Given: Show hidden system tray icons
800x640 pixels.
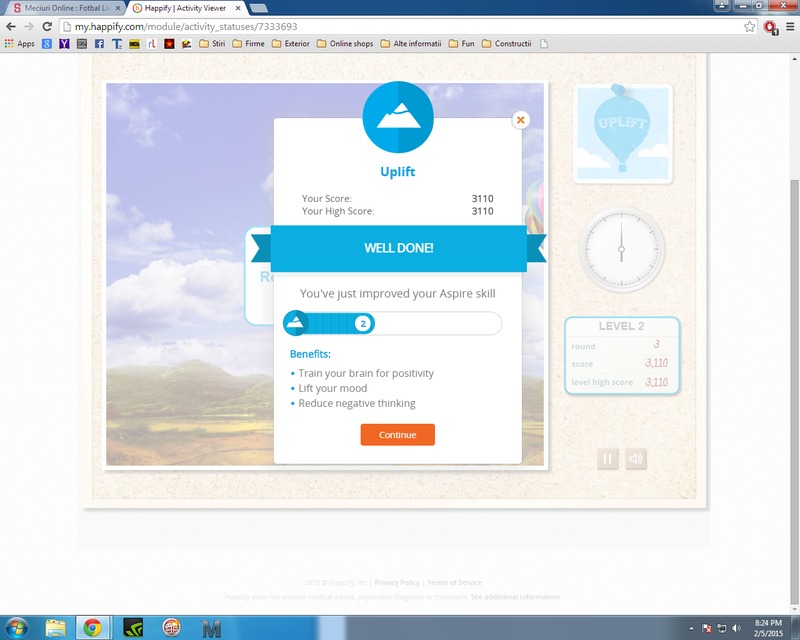Looking at the screenshot, I should pyautogui.click(x=691, y=629).
